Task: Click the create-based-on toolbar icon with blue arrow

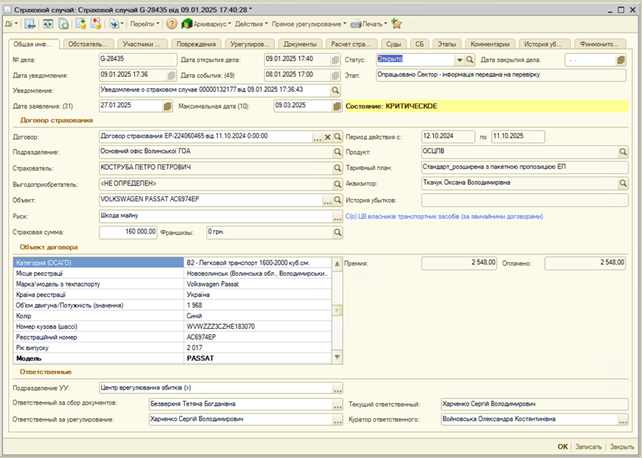Action: coord(116,24)
